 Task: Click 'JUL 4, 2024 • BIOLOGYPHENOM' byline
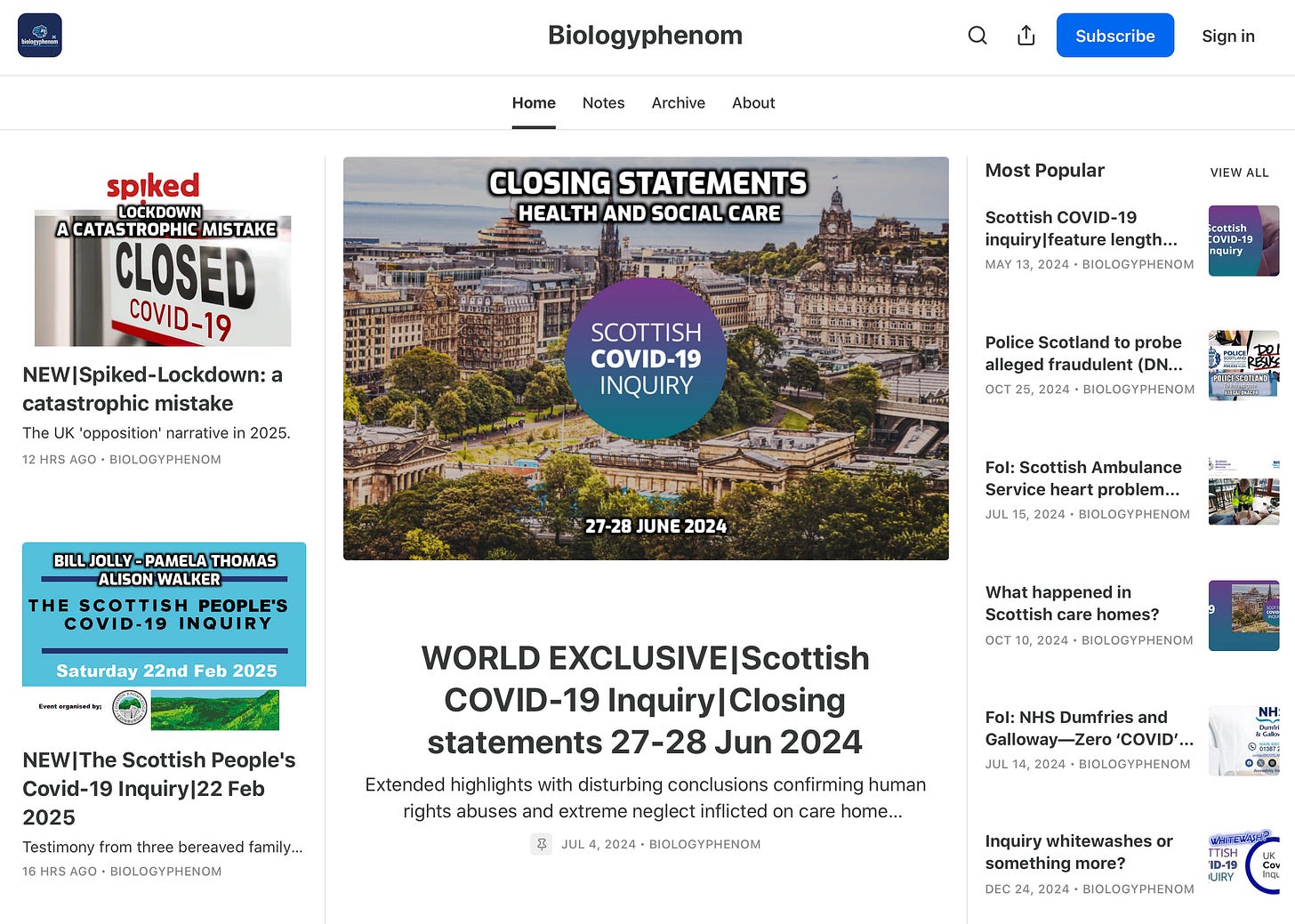pos(661,844)
